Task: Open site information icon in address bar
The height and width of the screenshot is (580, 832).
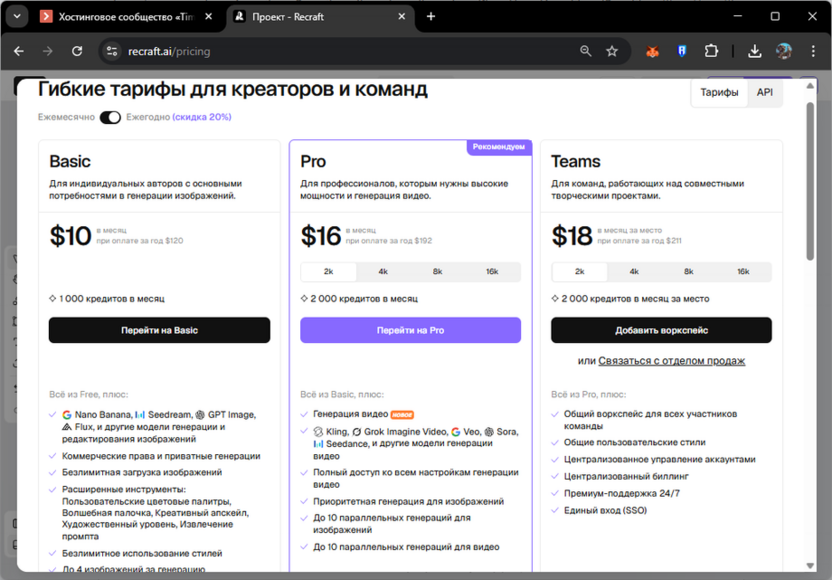Action: coord(112,51)
